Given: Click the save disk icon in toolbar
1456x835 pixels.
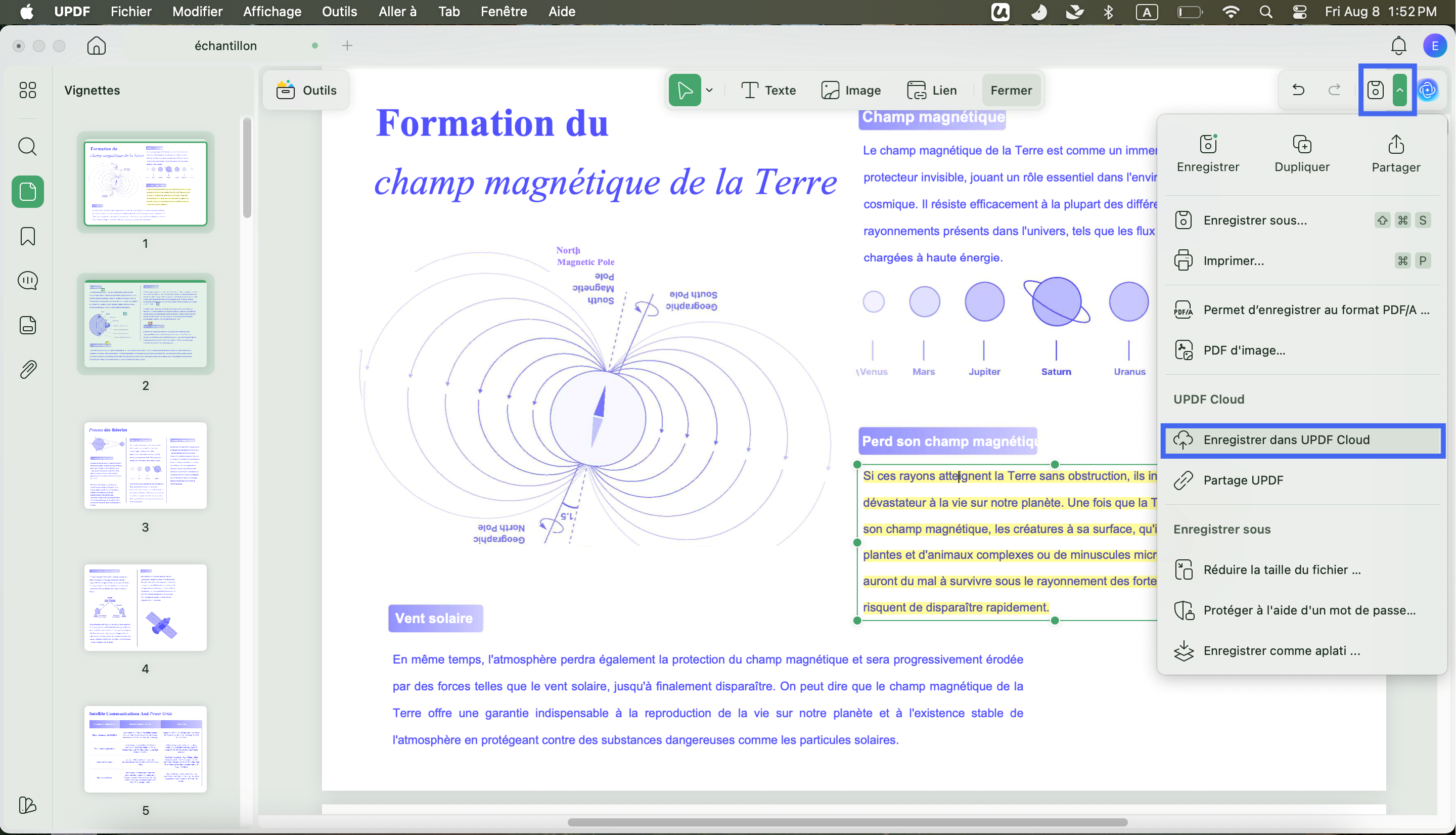Looking at the screenshot, I should 1375,90.
